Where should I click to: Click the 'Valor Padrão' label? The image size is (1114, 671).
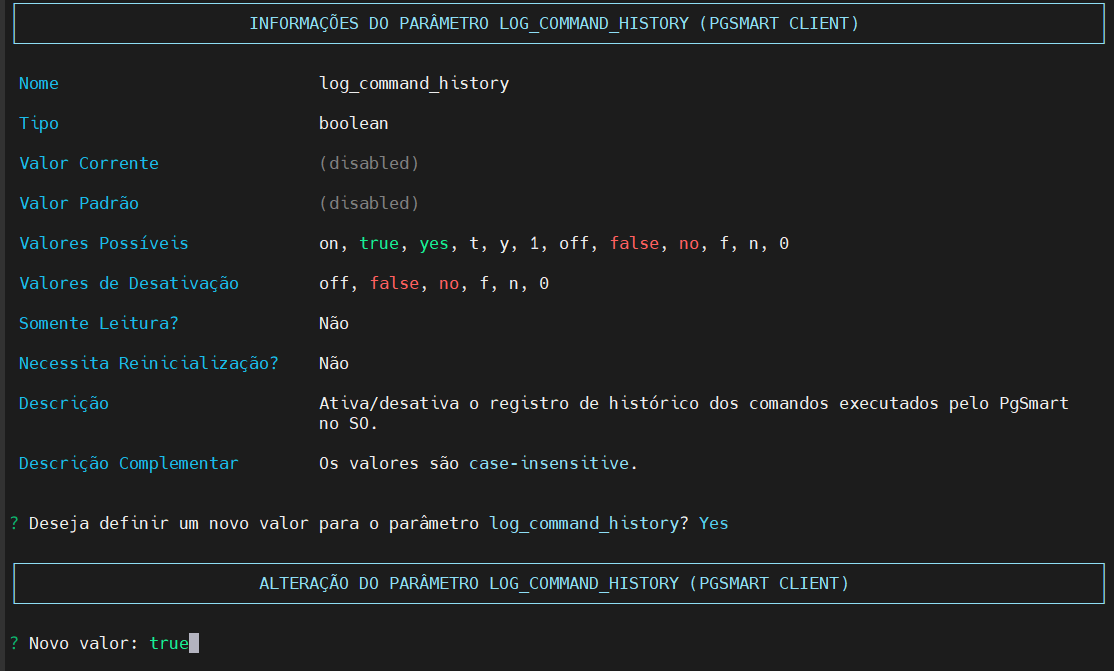[79, 203]
